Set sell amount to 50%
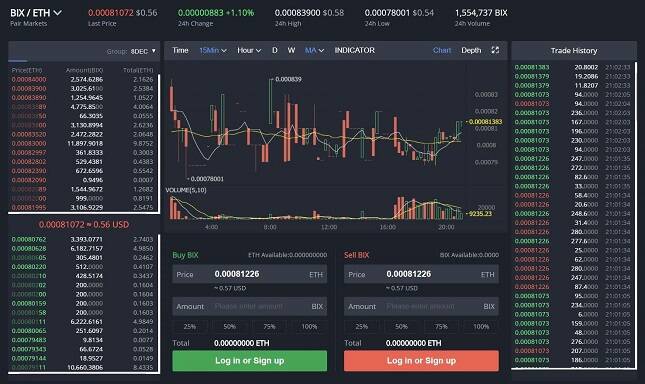This screenshot has height=384, width=645. pos(401,326)
